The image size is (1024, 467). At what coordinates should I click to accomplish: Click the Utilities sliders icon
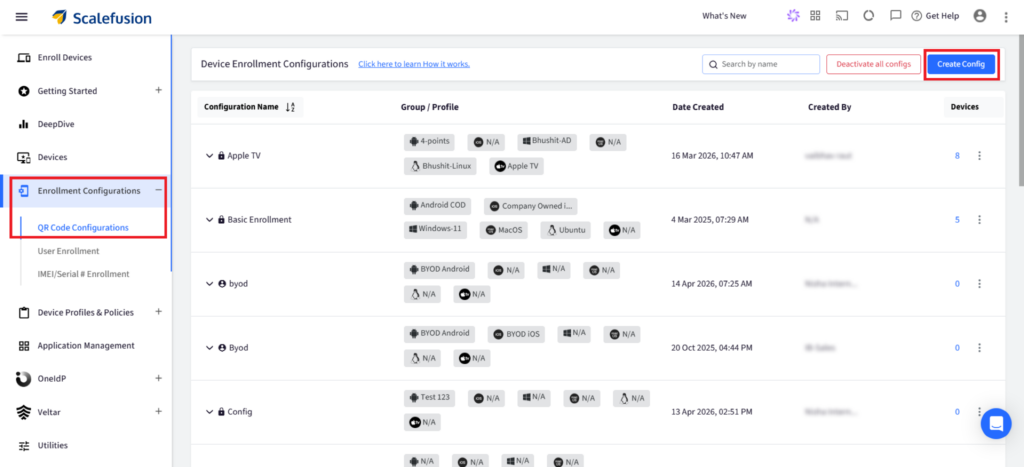coord(24,445)
